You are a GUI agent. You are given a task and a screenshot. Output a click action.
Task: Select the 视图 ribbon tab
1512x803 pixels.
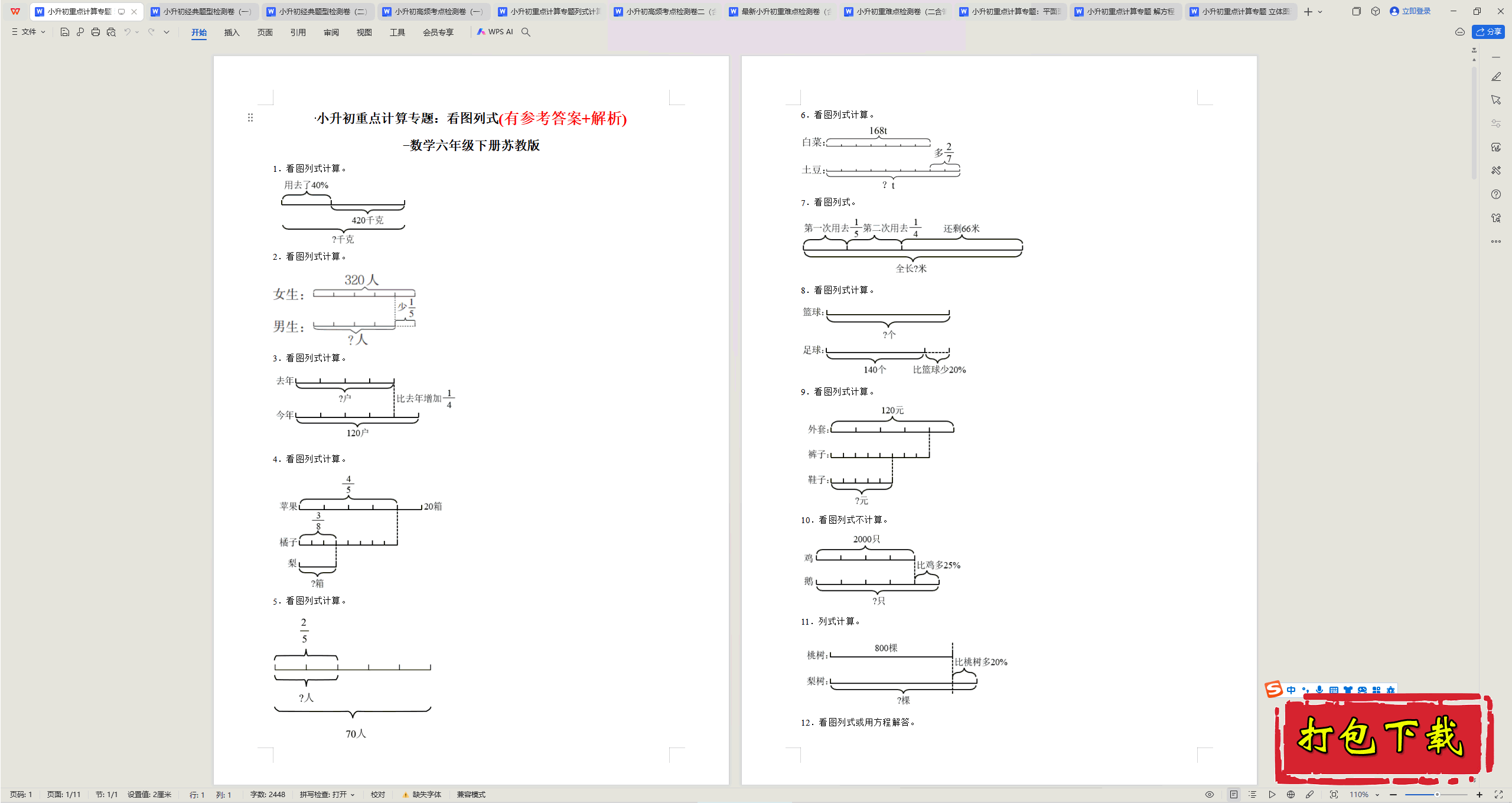click(x=364, y=32)
